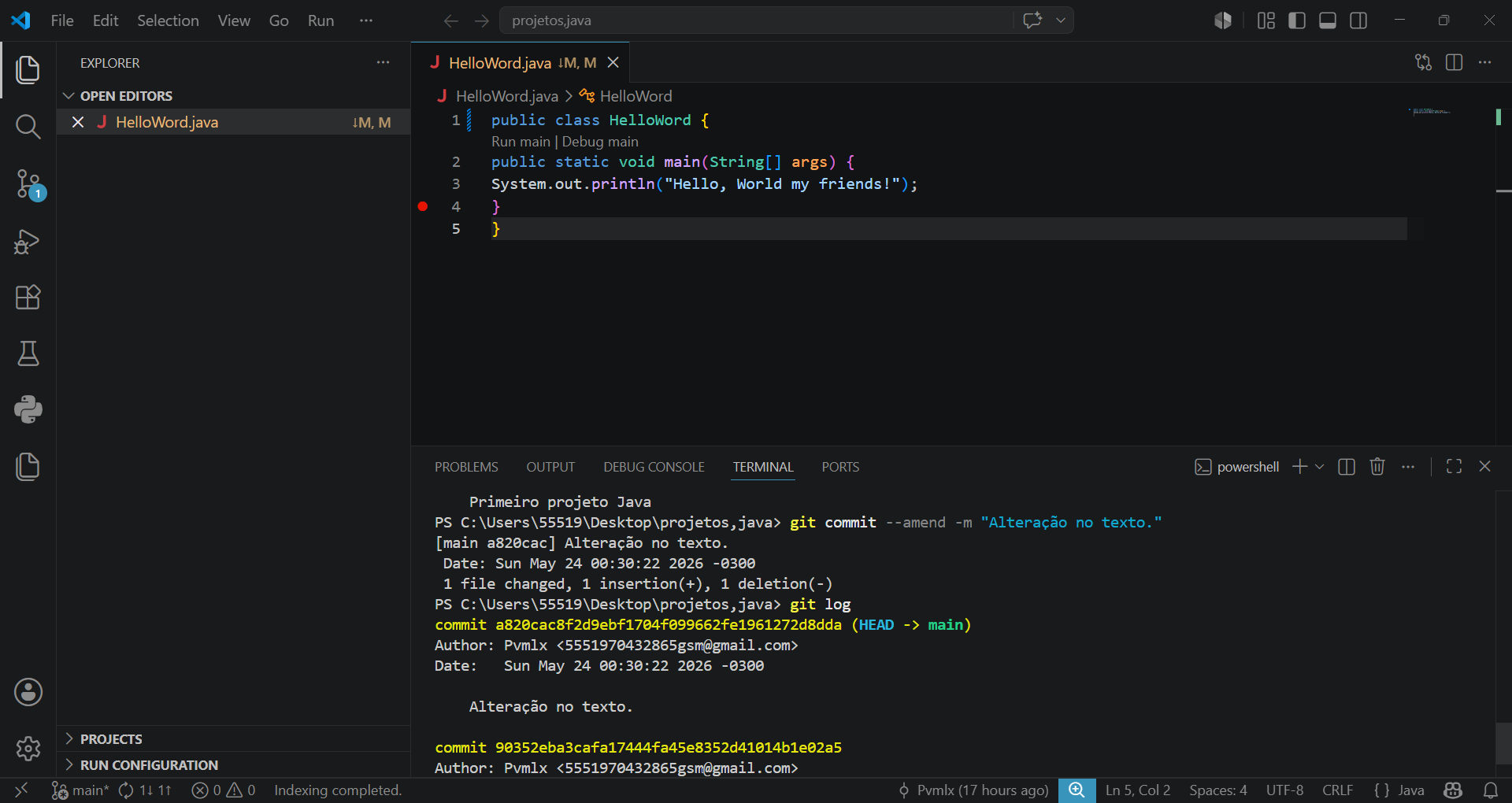This screenshot has height=803, width=1512.
Task: Open the remote window status bar icon
Action: point(21,790)
